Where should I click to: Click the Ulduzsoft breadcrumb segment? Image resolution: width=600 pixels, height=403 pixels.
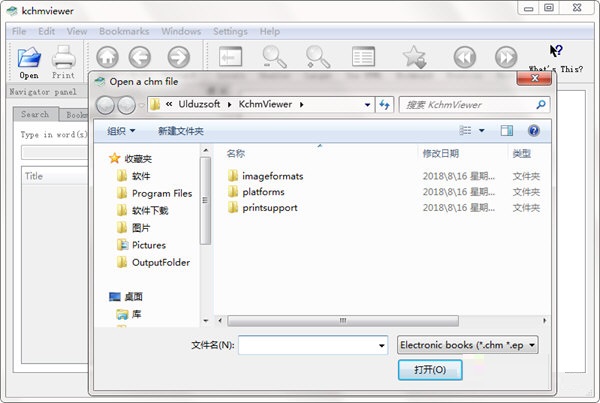199,104
